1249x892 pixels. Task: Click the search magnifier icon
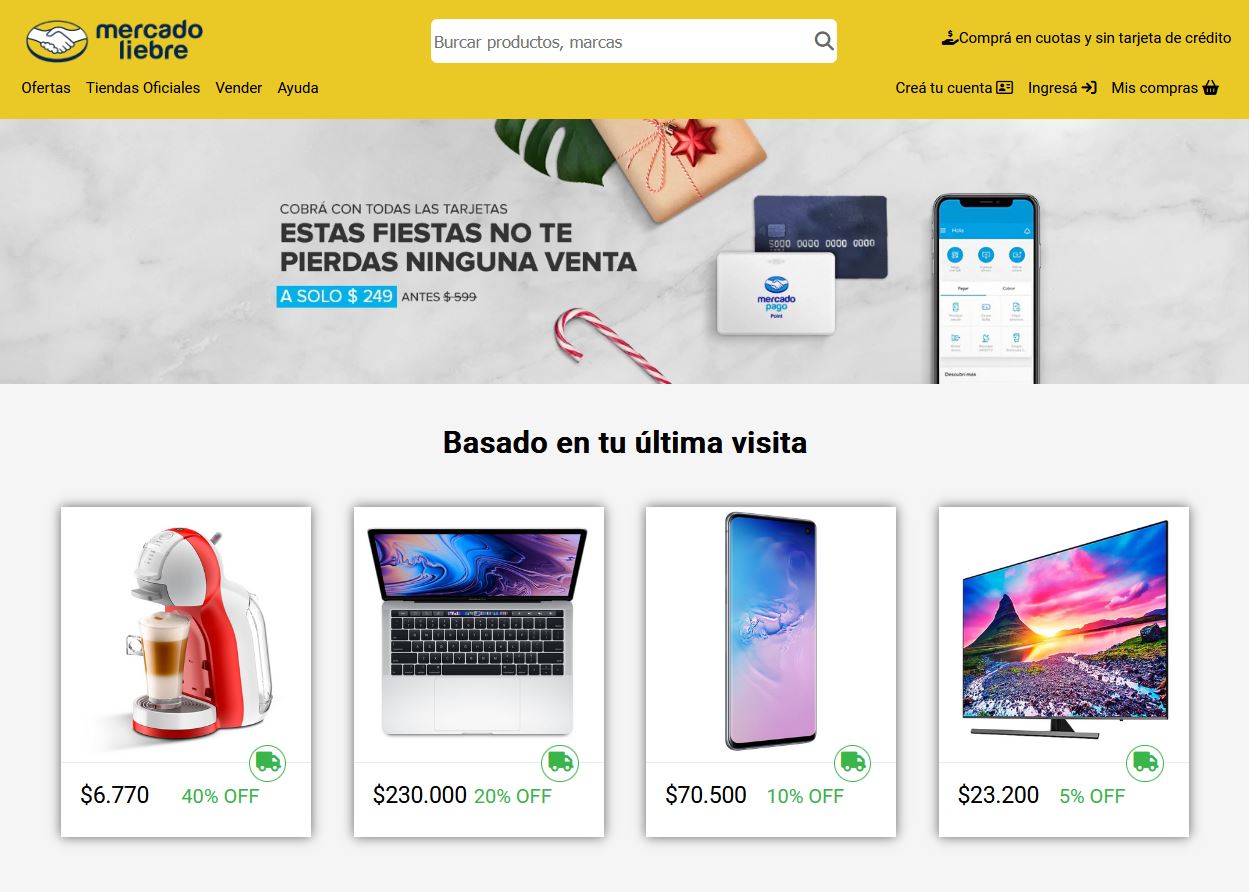click(x=823, y=41)
